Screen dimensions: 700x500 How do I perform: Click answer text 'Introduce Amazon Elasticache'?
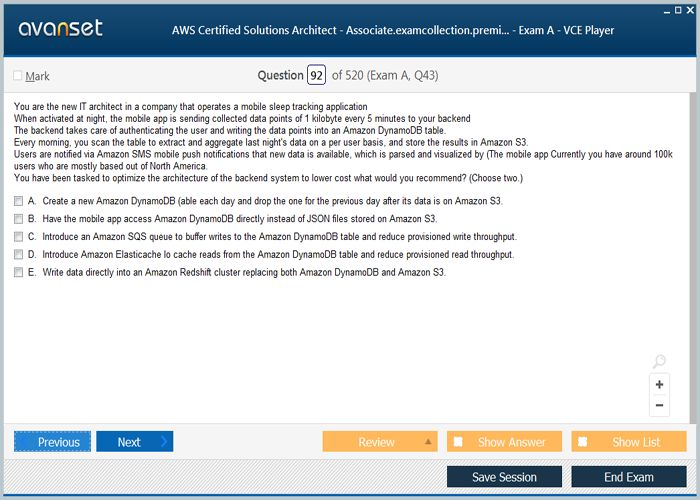pos(102,254)
